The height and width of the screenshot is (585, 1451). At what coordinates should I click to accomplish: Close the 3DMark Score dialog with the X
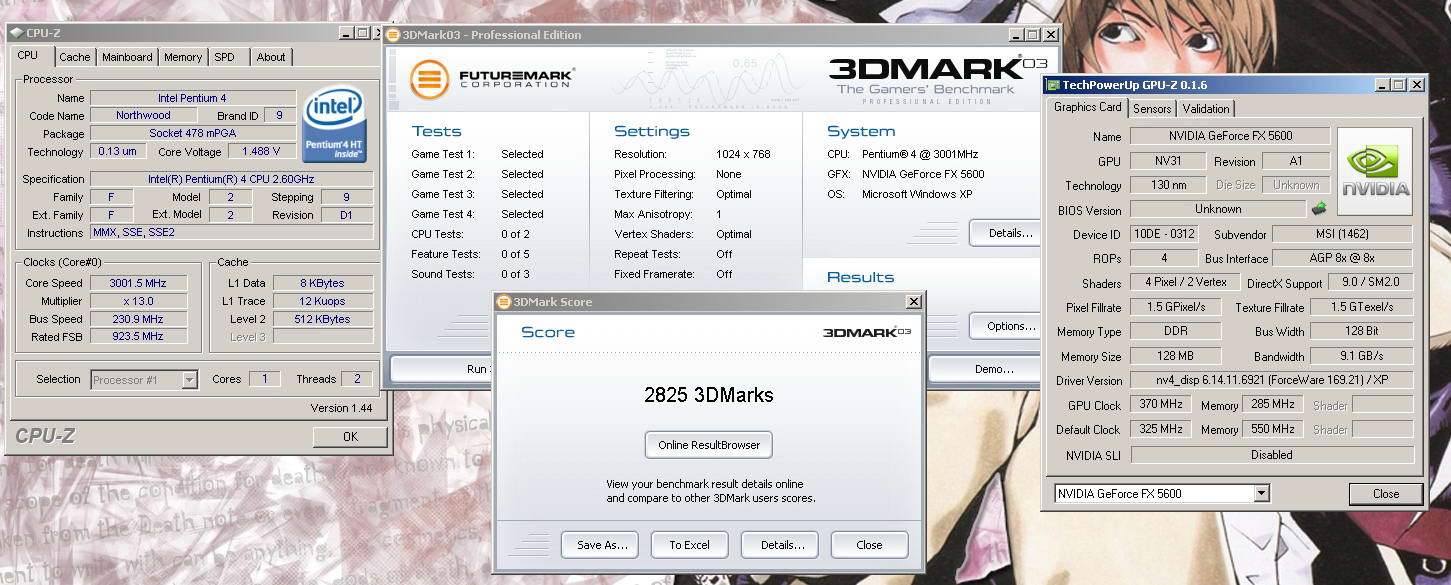914,302
